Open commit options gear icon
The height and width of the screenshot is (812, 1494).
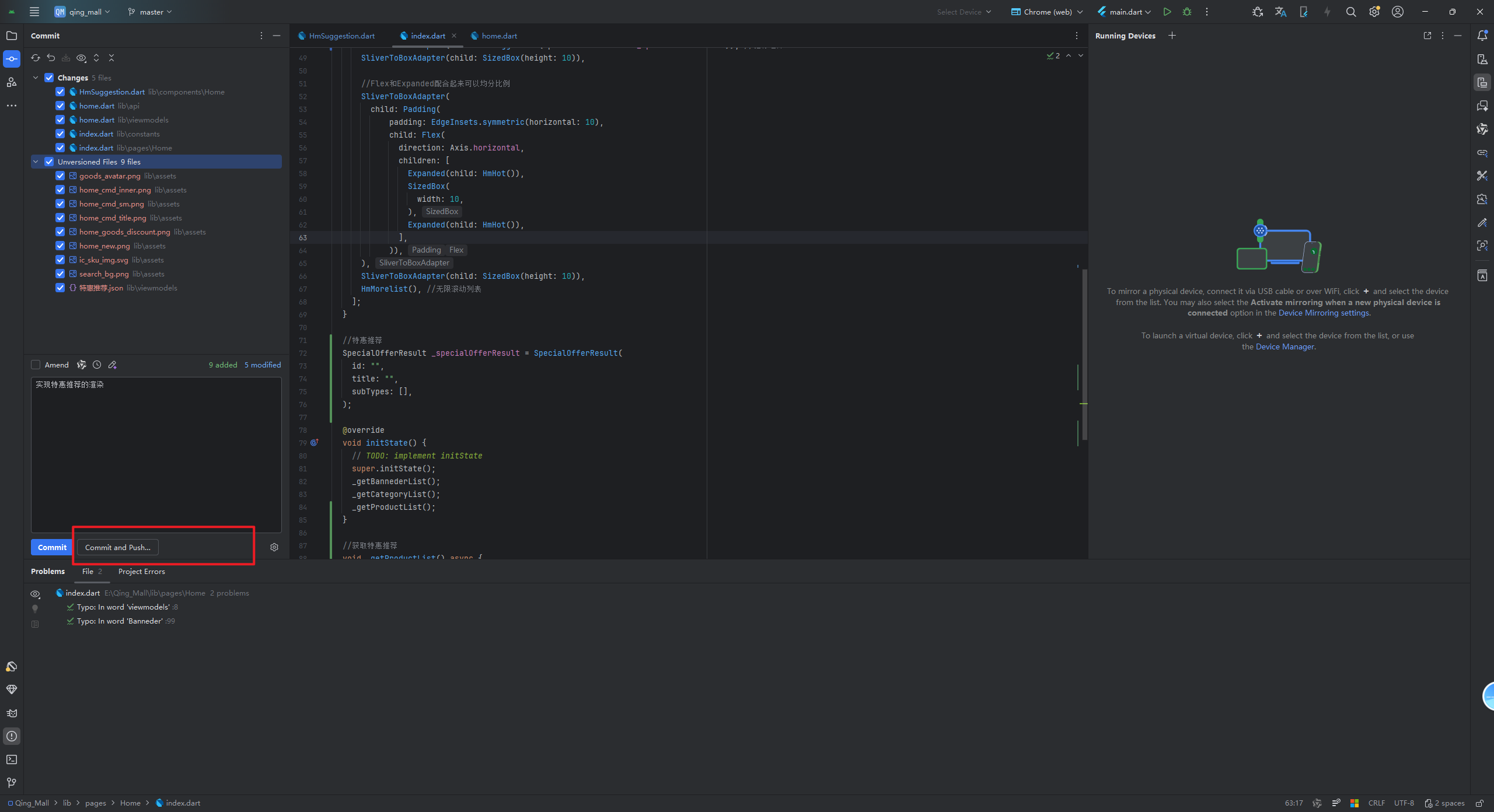(274, 547)
